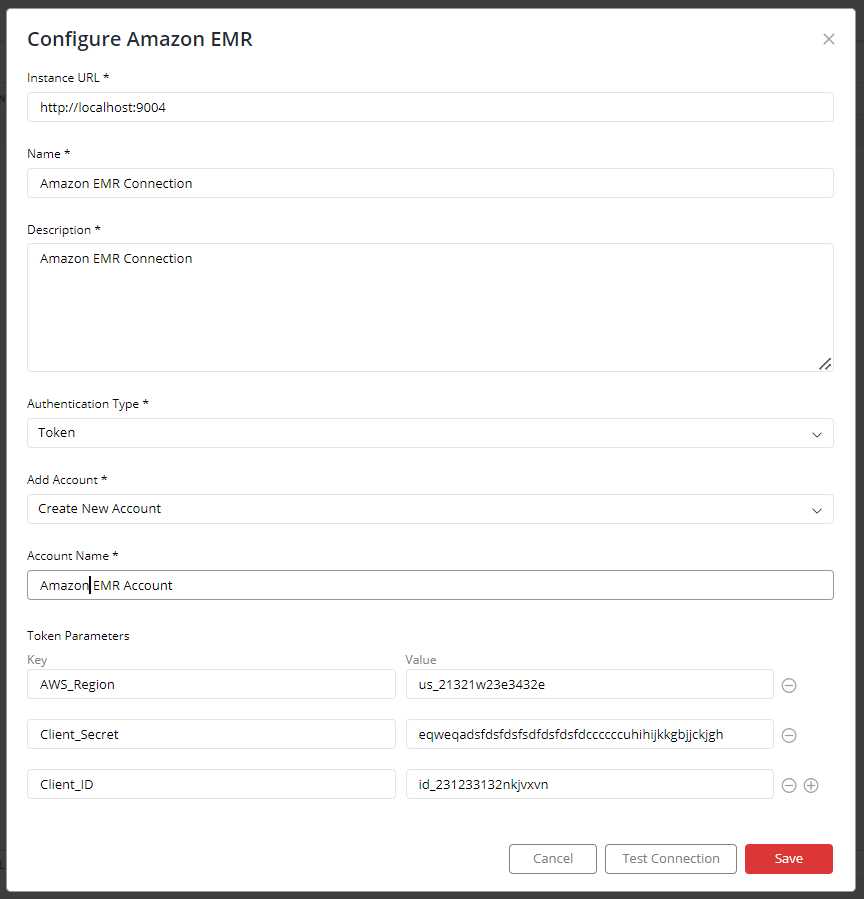Click the Save button
864x899 pixels.
tap(789, 859)
